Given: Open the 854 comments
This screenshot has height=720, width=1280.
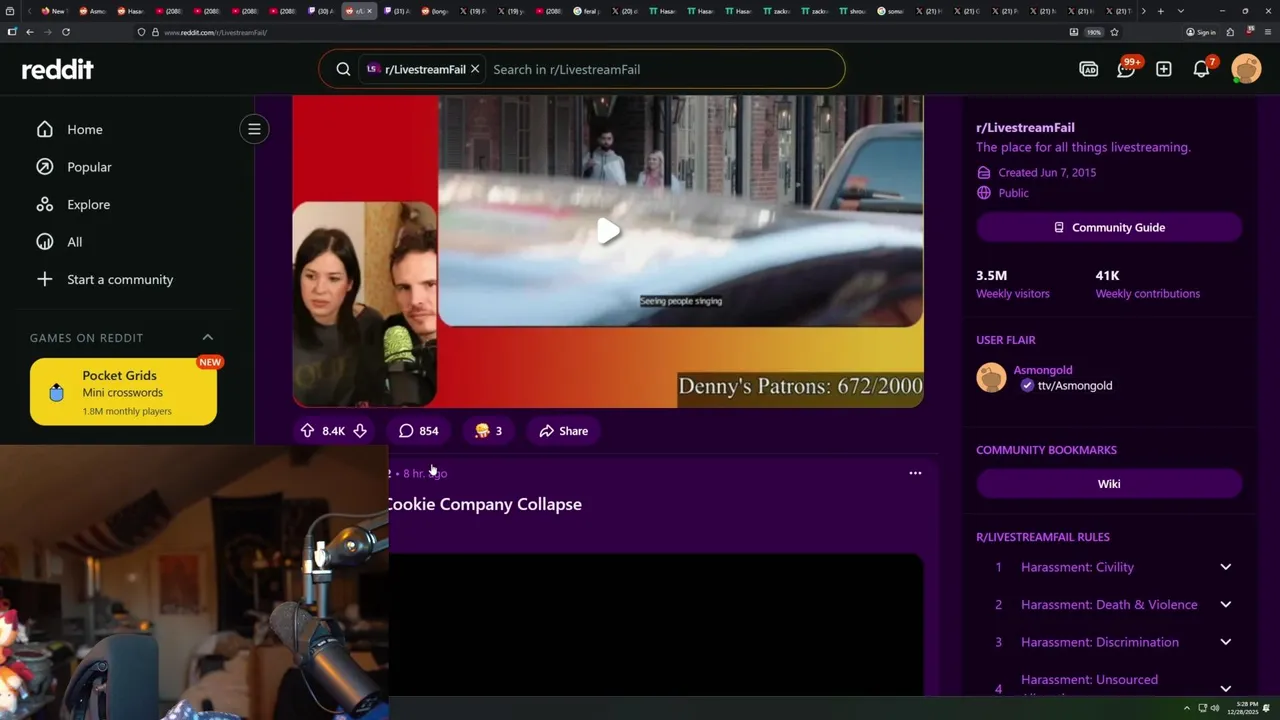Looking at the screenshot, I should (418, 431).
